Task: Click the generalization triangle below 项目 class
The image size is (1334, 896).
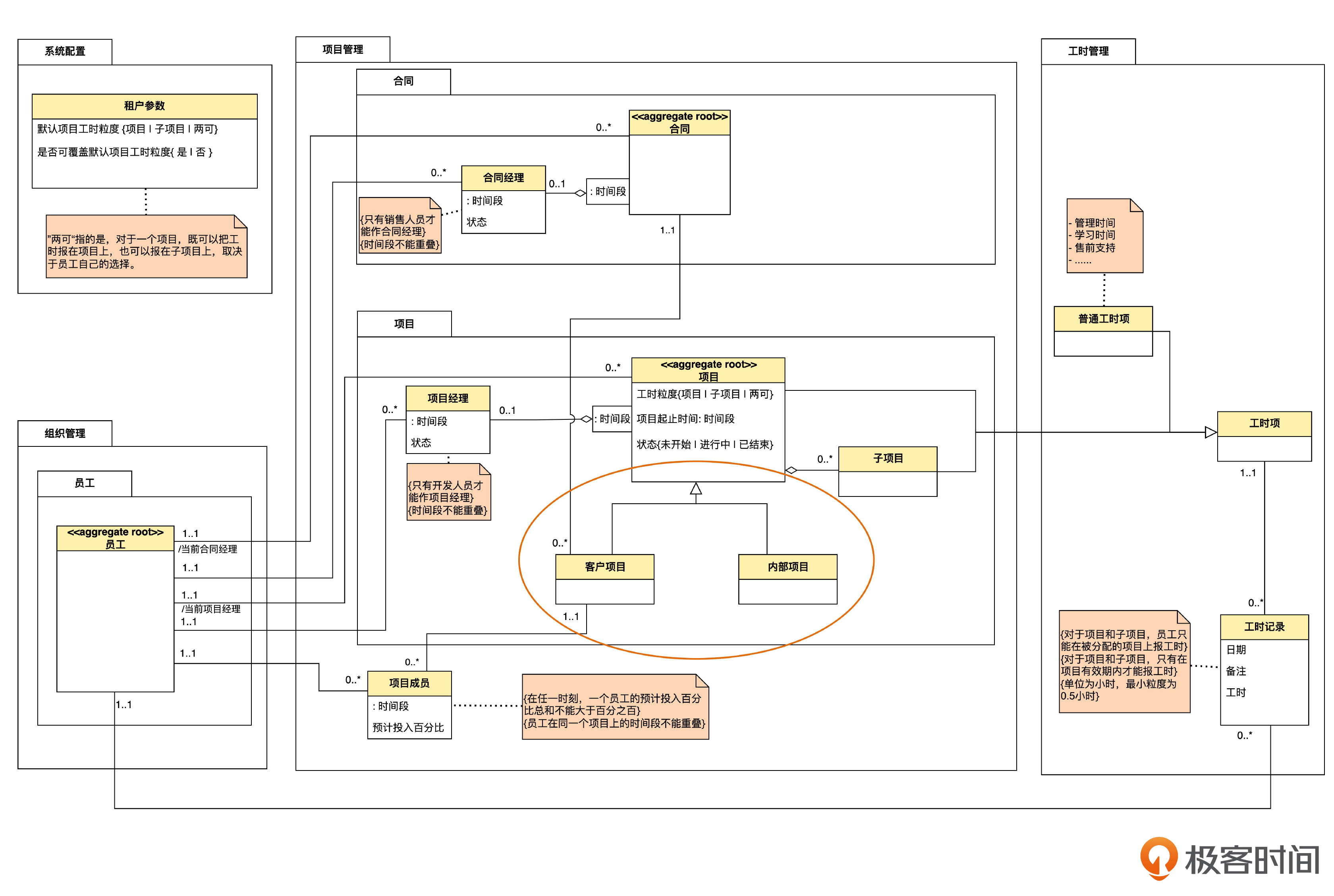Action: [x=695, y=489]
